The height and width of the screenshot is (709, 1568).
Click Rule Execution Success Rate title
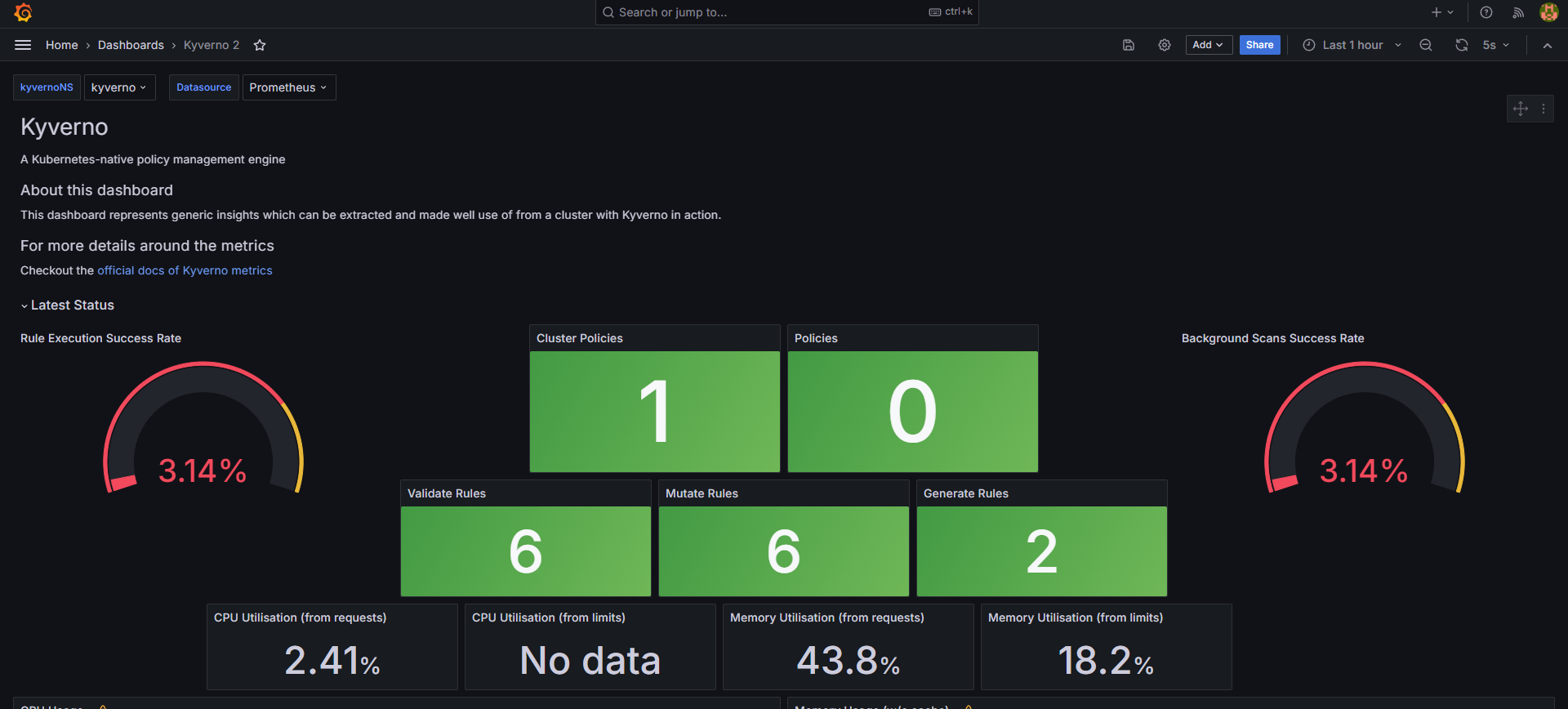(x=100, y=338)
